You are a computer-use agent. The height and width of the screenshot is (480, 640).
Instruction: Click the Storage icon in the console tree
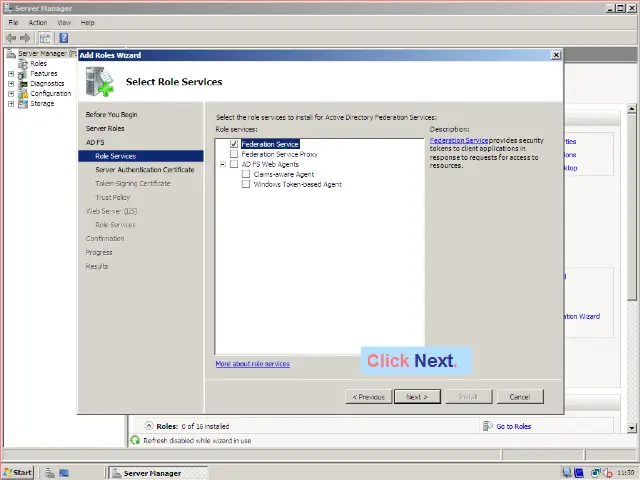point(23,104)
